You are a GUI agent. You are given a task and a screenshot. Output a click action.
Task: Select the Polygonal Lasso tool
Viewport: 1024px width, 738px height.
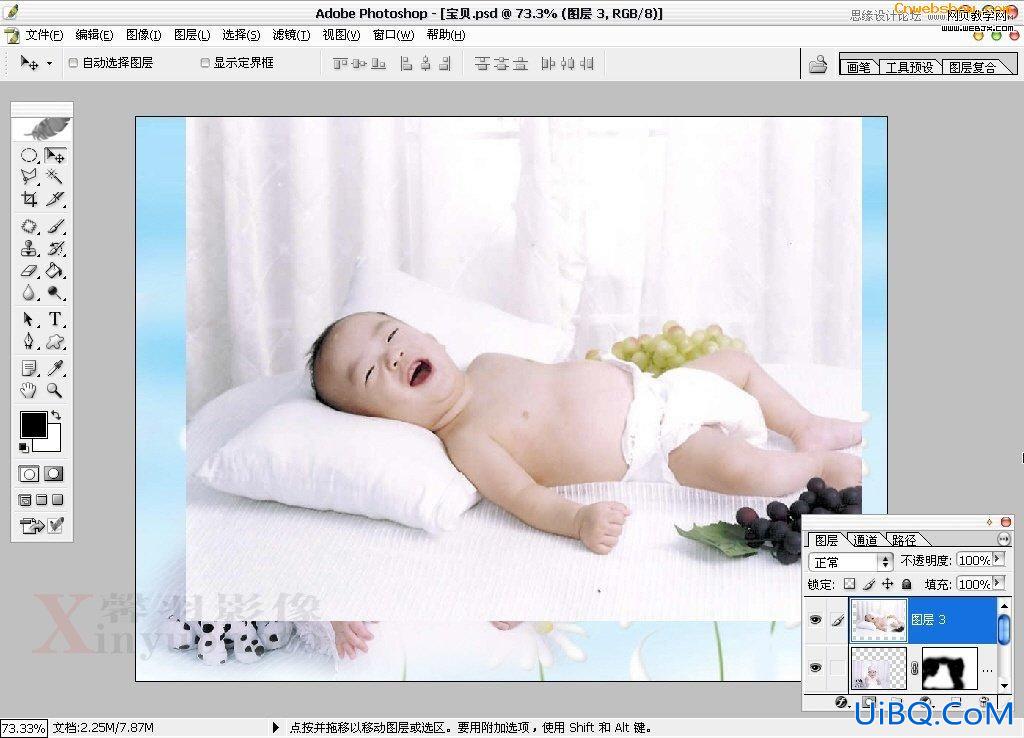pos(29,176)
